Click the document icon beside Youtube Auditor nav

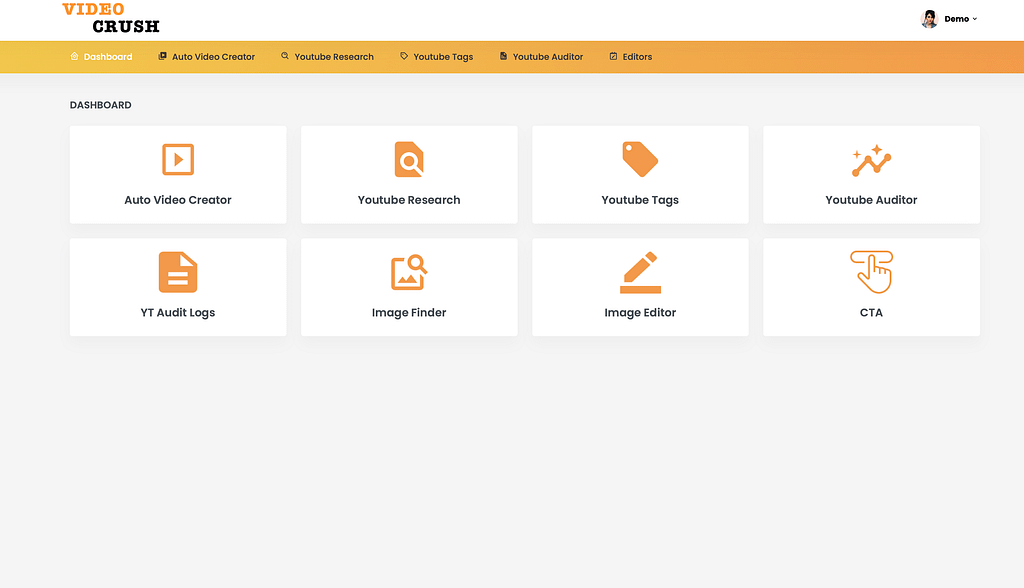504,56
